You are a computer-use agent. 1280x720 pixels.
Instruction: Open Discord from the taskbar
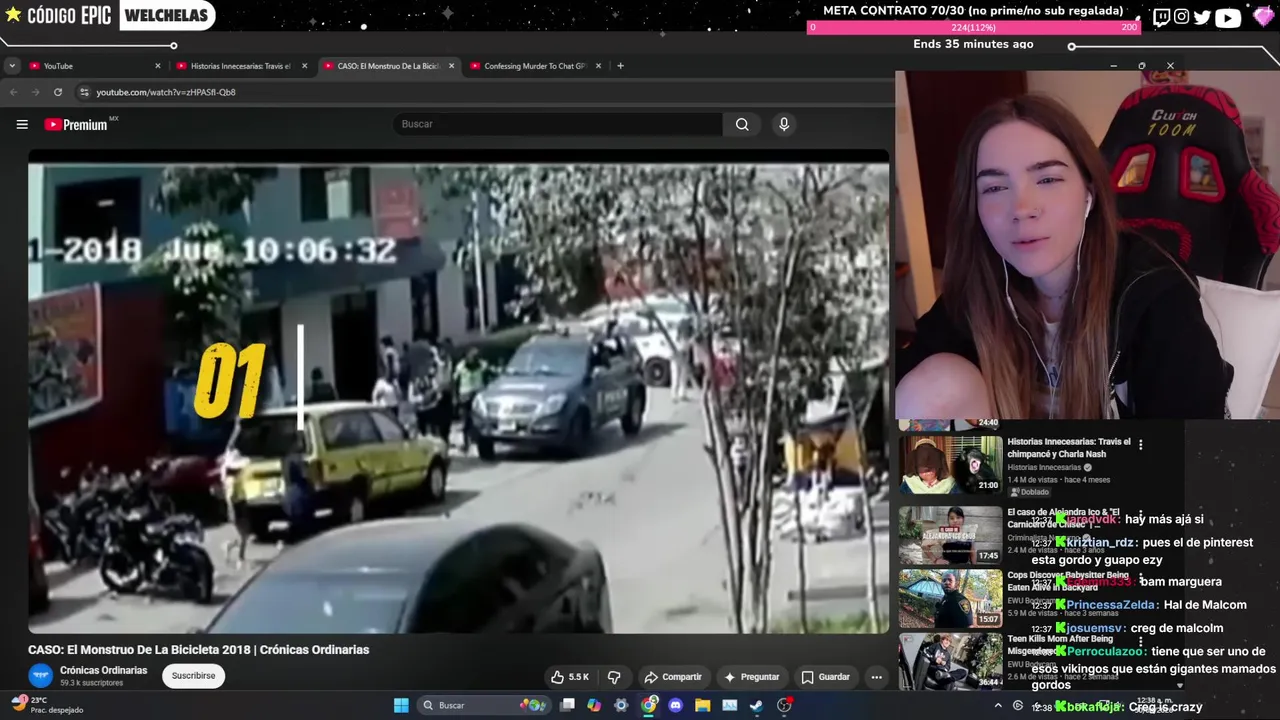tap(675, 705)
